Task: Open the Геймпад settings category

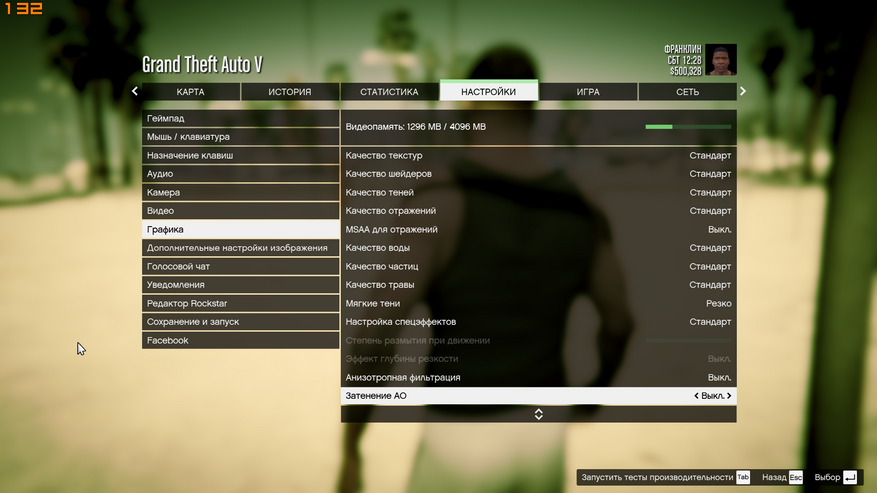Action: (x=241, y=118)
